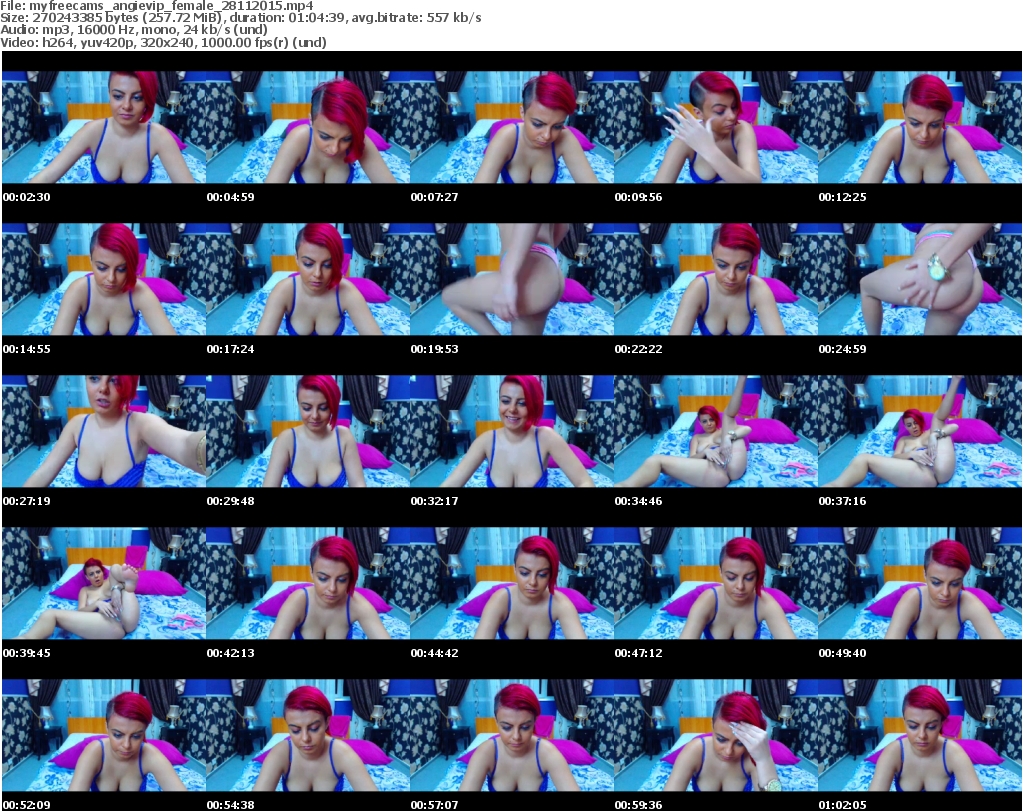The image size is (1024, 811).
Task: Click the Size and duration info line
Action: click(x=241, y=18)
